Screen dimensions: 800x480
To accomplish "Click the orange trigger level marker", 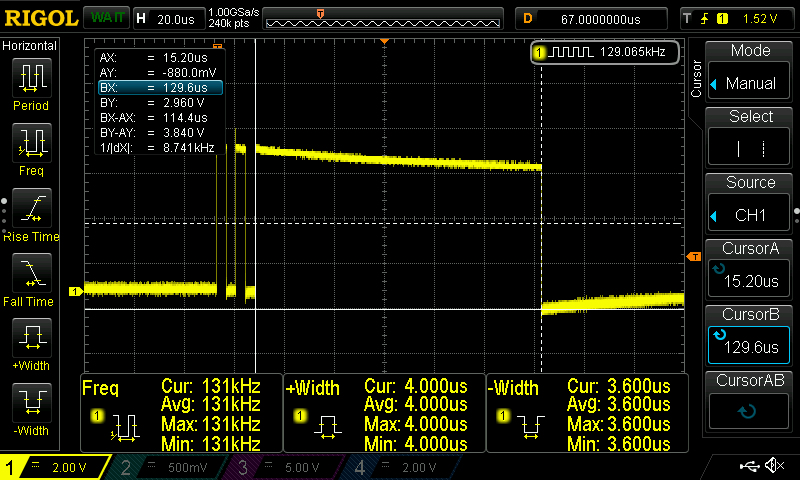I will click(694, 257).
